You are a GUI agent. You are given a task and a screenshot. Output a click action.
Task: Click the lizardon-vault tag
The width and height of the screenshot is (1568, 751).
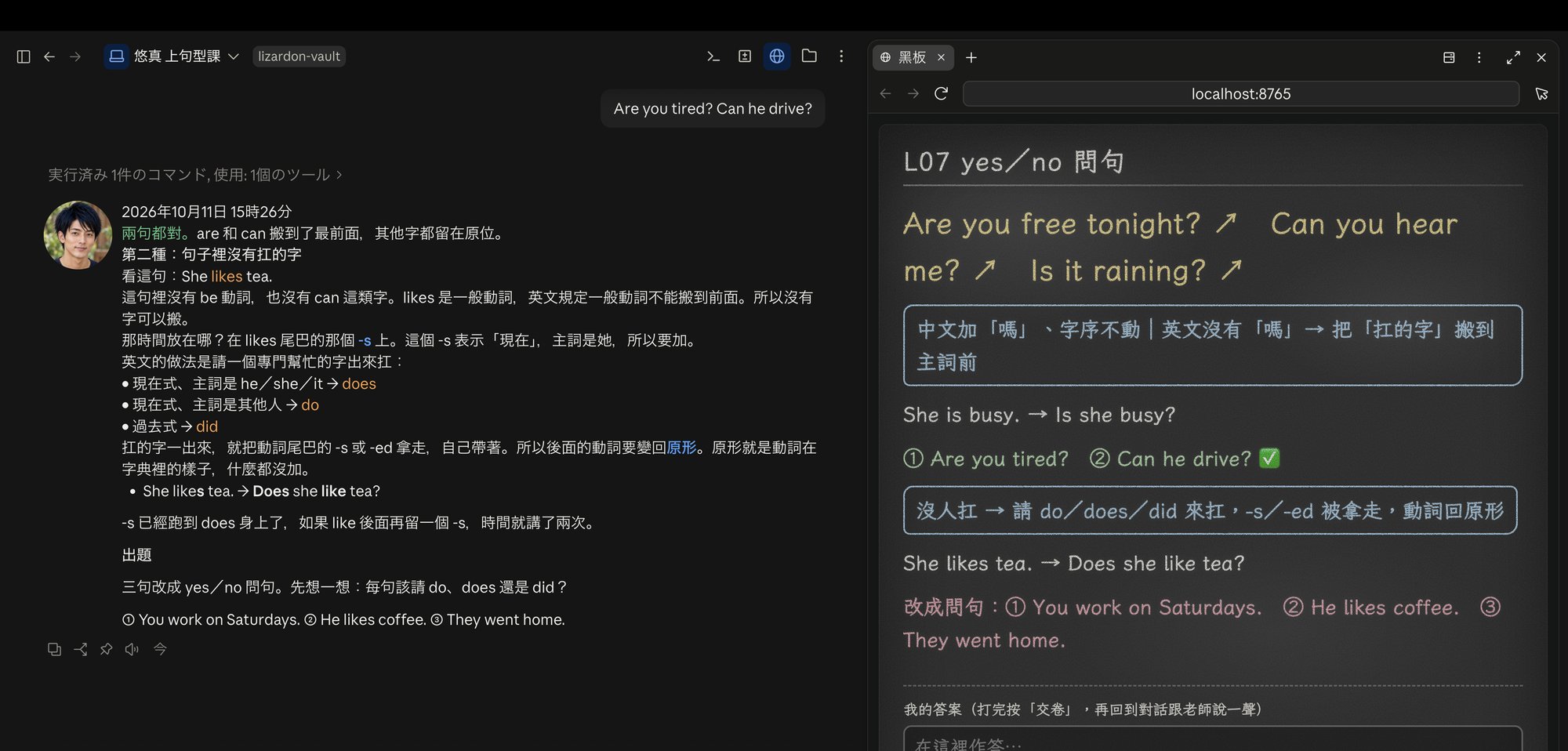coord(299,56)
